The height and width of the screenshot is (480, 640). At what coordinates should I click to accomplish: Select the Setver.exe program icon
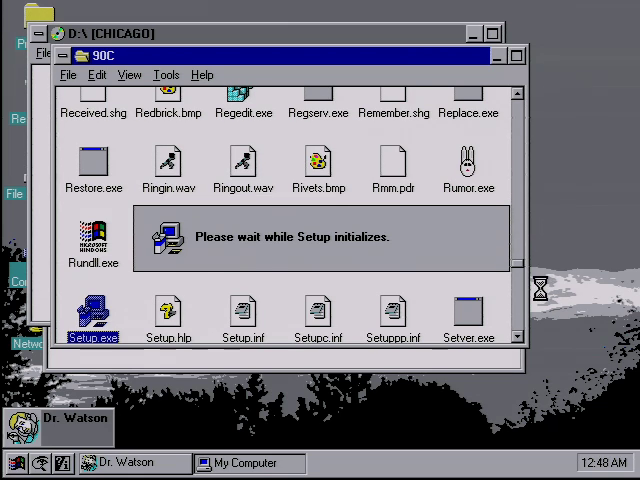468,311
